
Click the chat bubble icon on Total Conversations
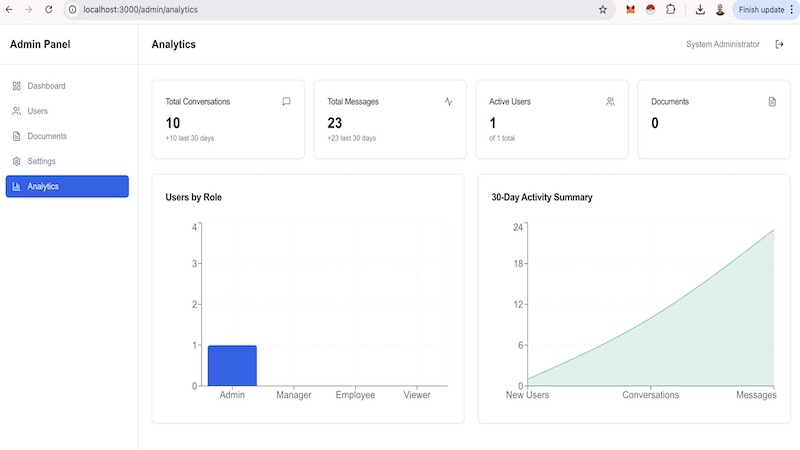pos(286,102)
